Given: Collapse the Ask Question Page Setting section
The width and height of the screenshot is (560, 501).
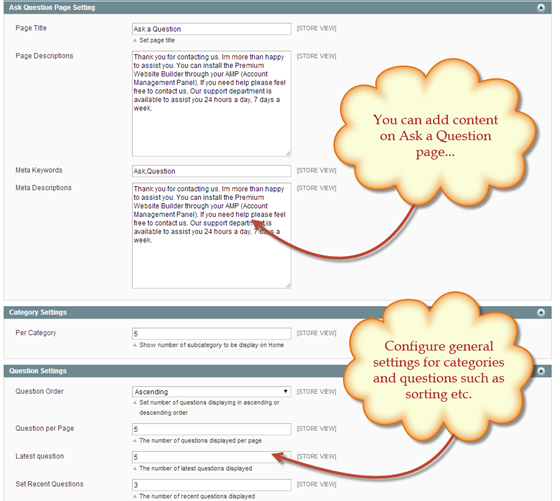Looking at the screenshot, I should [x=541, y=7].
